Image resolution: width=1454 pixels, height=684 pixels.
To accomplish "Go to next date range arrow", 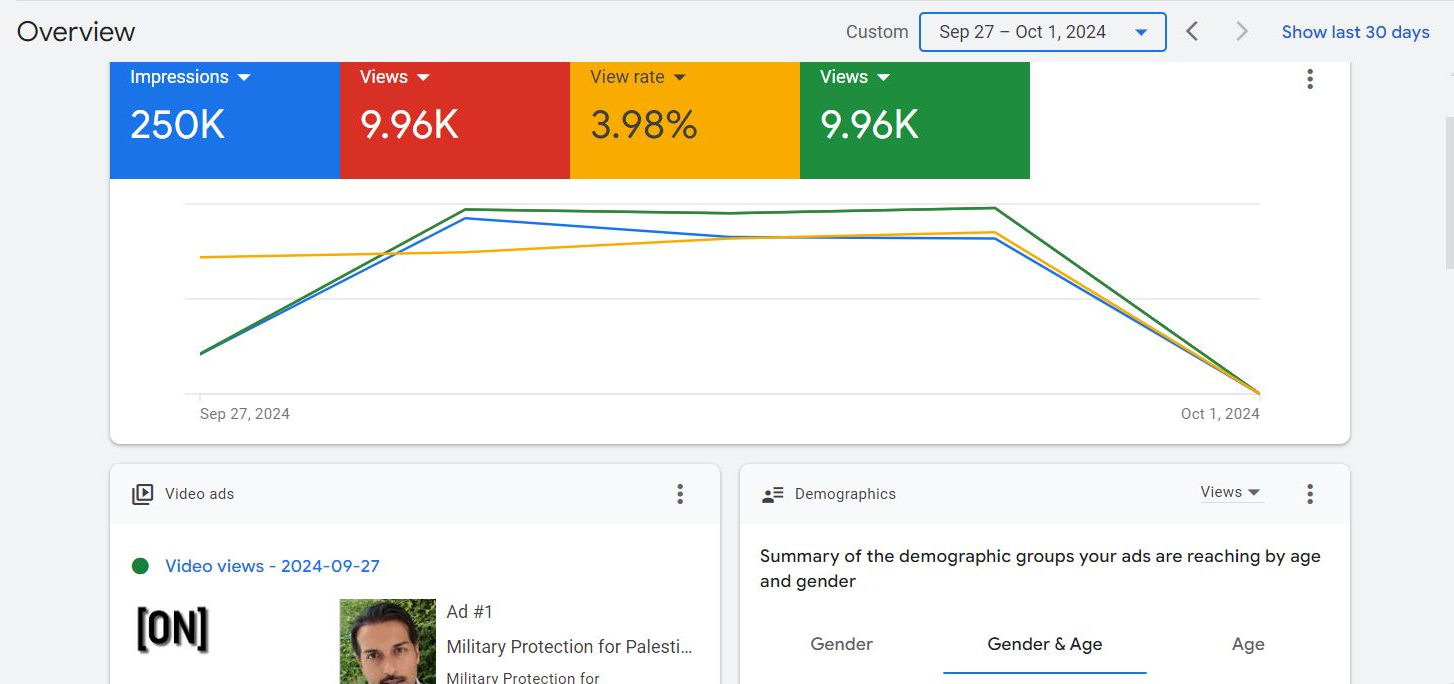I will (1242, 32).
